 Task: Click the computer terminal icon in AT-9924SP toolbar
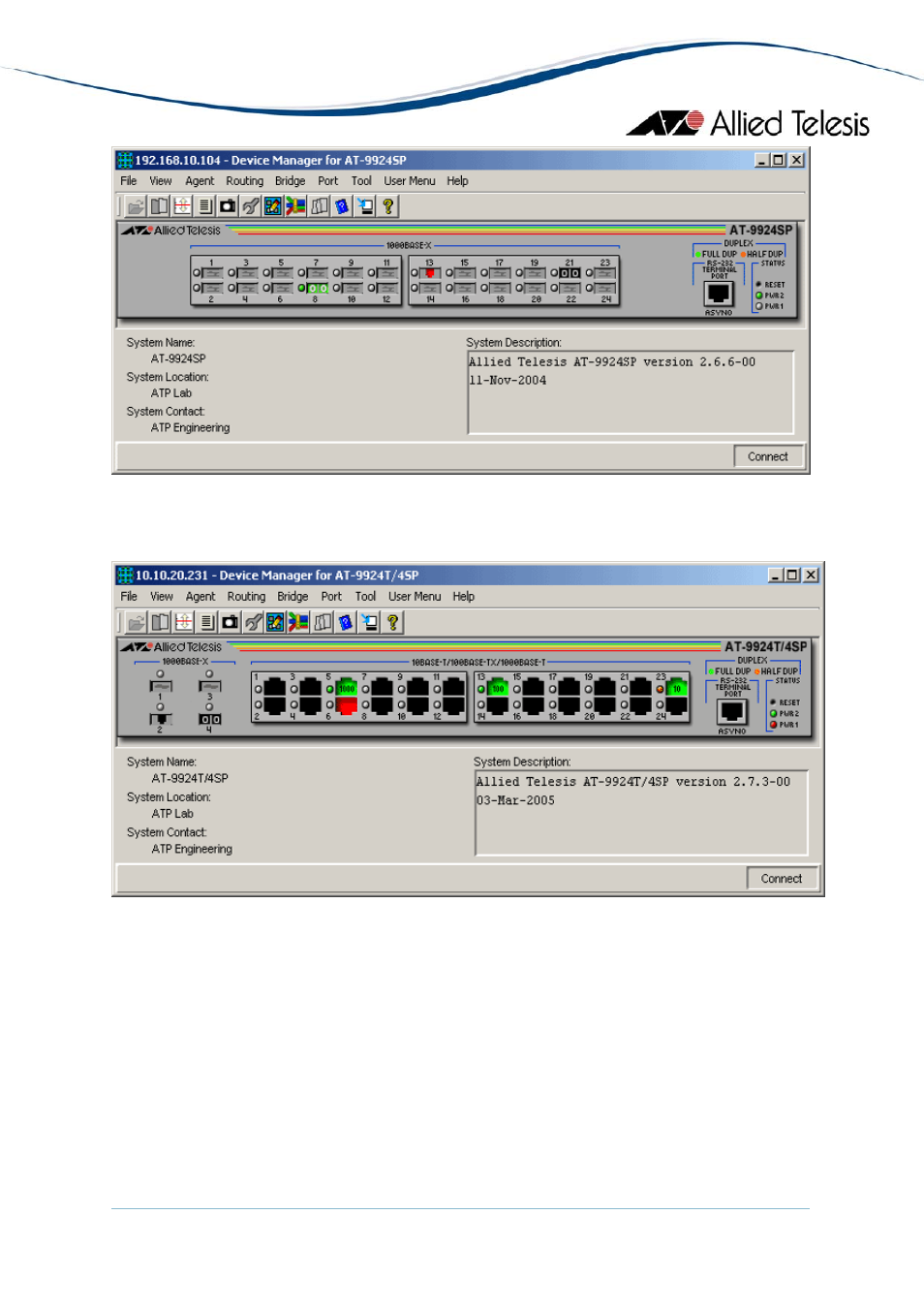point(365,206)
